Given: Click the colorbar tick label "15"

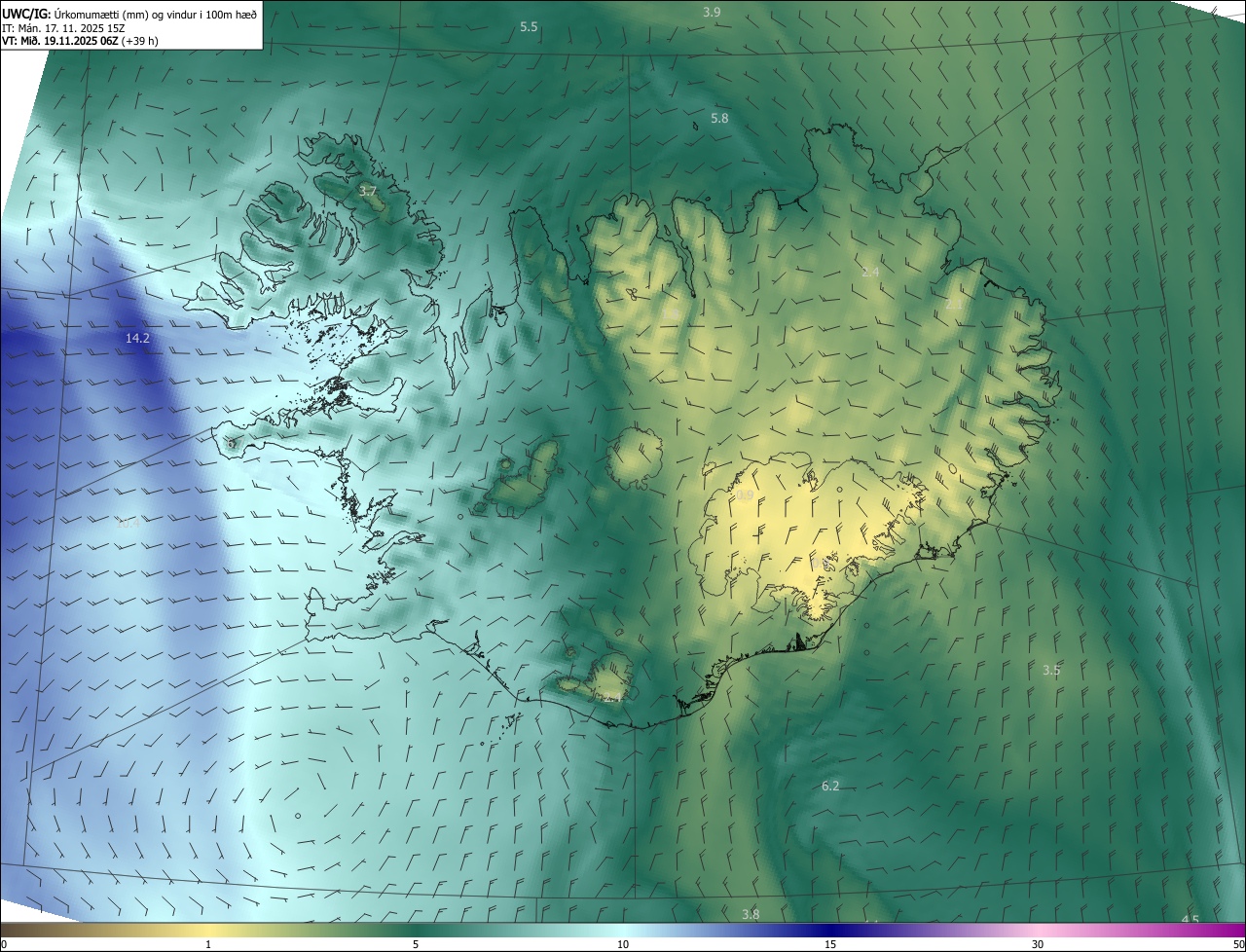Looking at the screenshot, I should click(830, 945).
